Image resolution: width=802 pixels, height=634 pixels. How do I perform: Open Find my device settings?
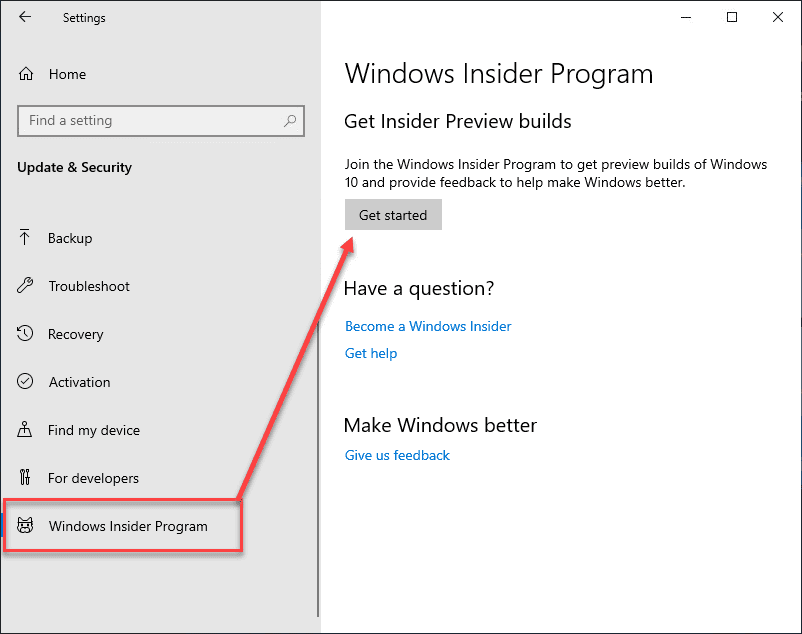(94, 430)
